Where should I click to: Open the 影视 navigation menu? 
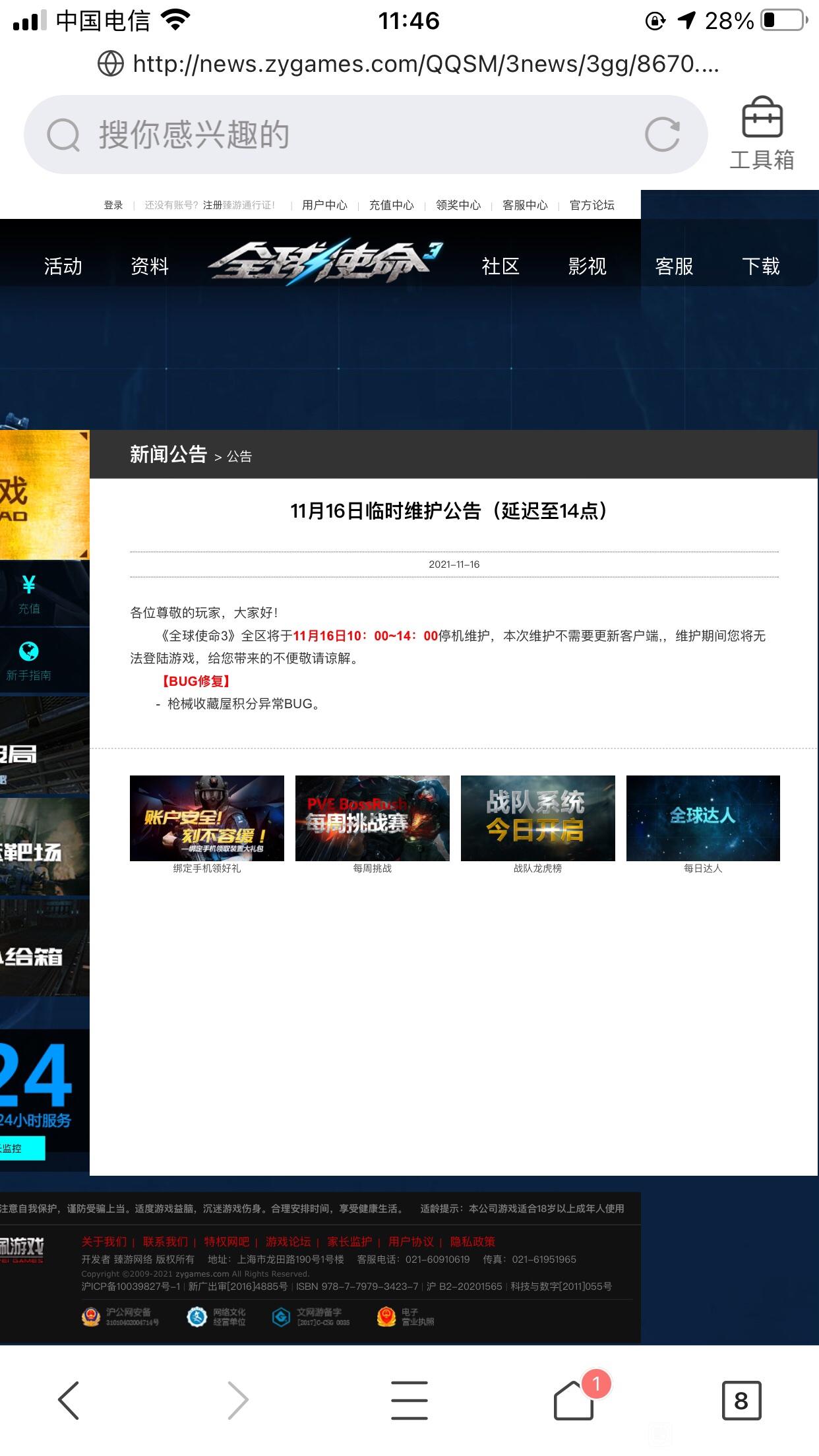pyautogui.click(x=588, y=266)
